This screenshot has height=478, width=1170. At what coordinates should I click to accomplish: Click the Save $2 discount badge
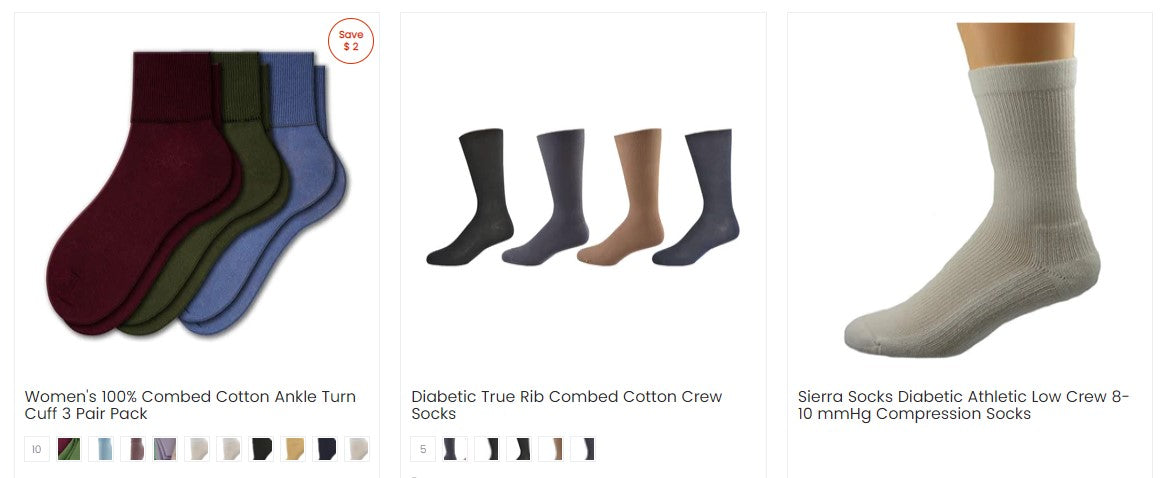coord(351,41)
